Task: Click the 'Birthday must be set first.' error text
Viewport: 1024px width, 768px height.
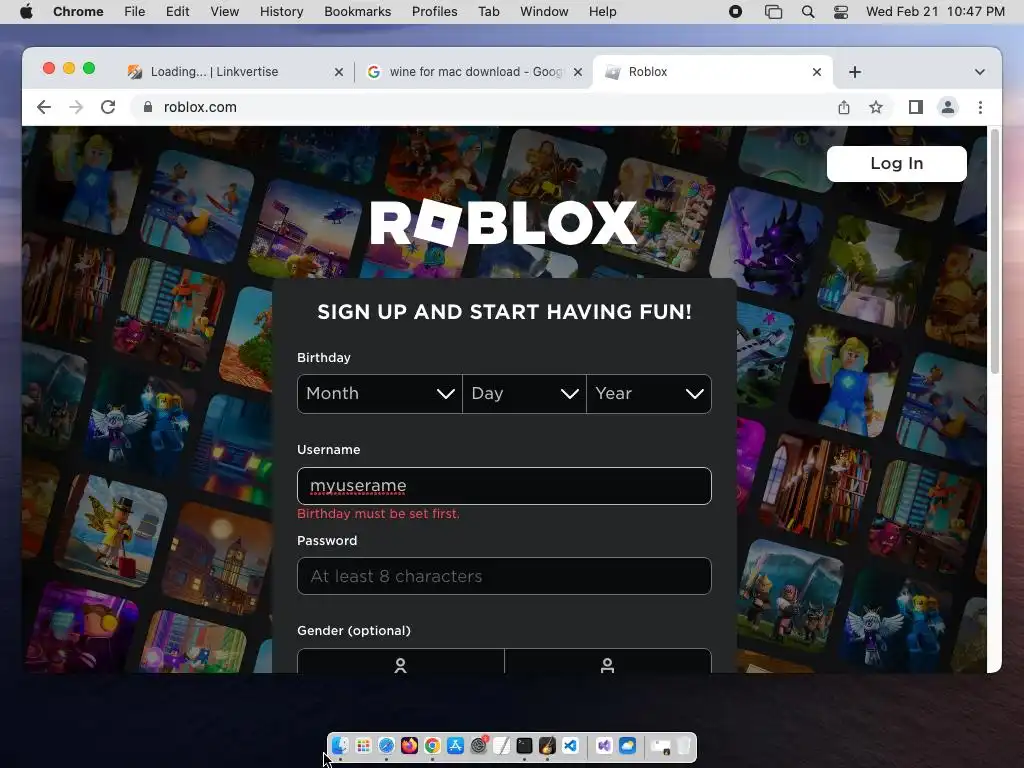Action: coord(378,514)
